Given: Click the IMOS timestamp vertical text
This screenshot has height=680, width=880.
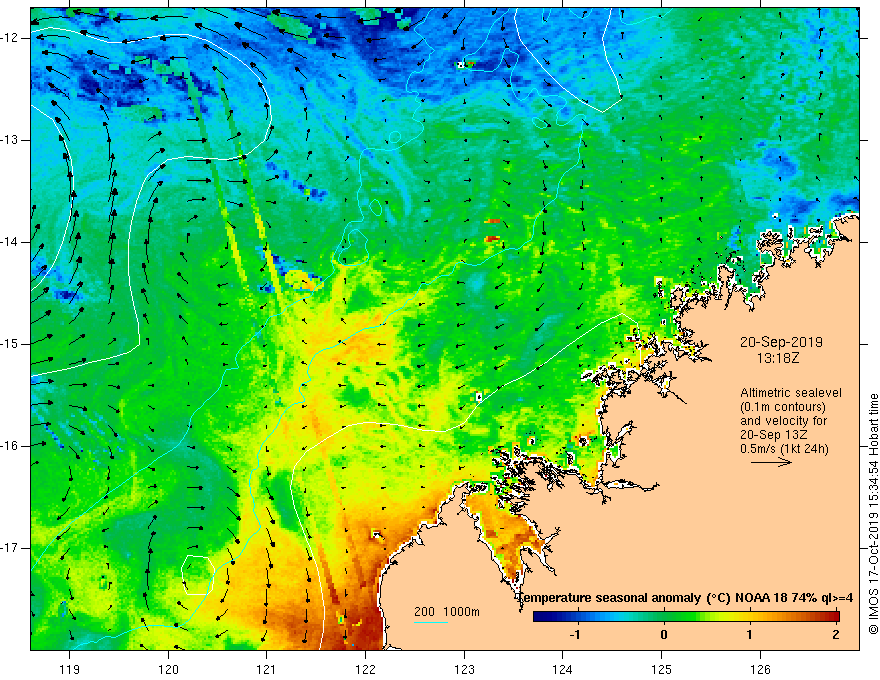Looking at the screenshot, I should (873, 514).
